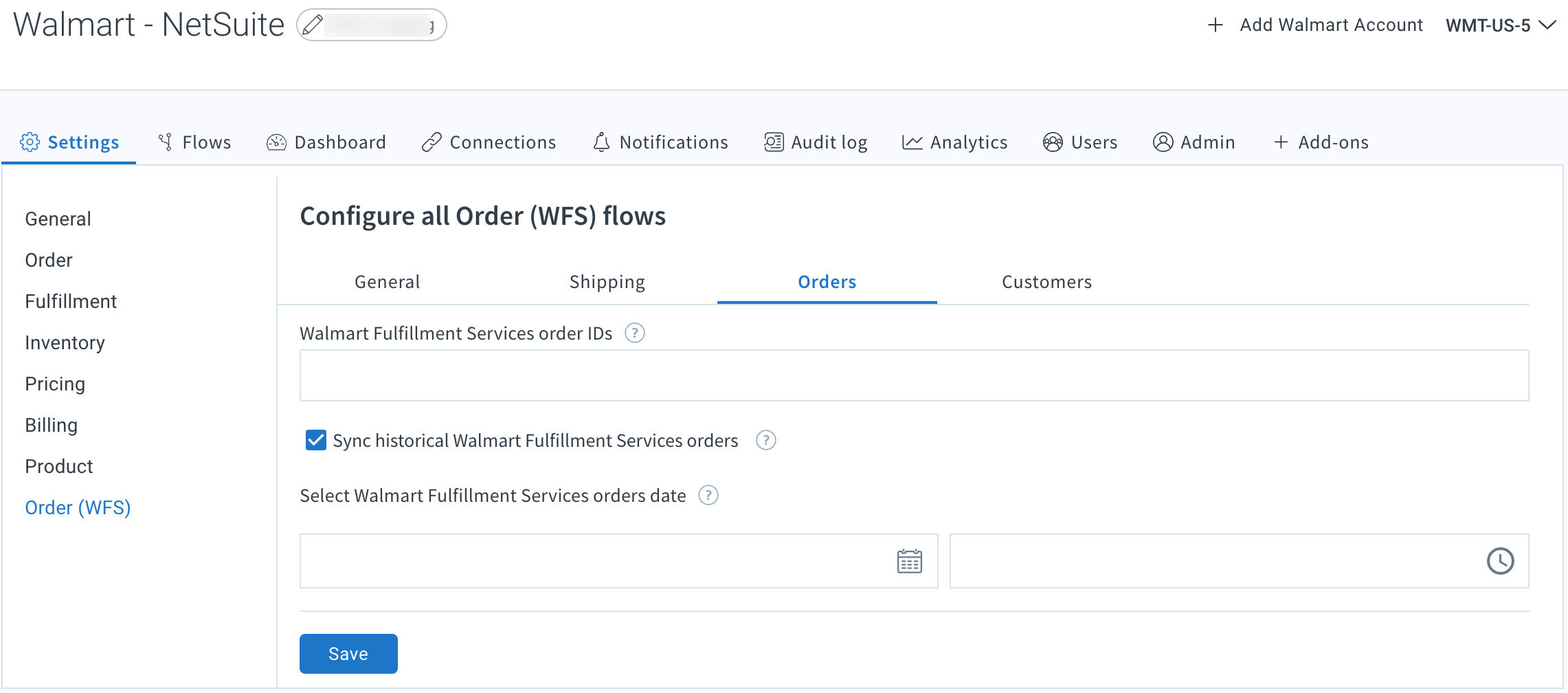Select the Settings tab
Viewport: 1568px width, 693px height.
click(x=69, y=142)
